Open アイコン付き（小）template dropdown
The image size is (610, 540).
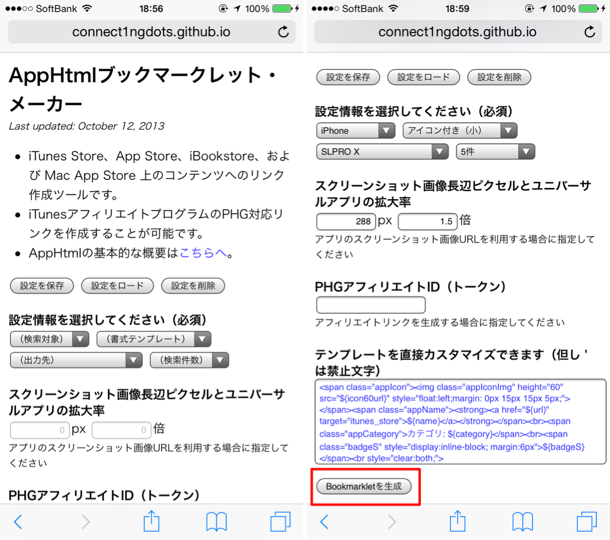click(x=460, y=131)
